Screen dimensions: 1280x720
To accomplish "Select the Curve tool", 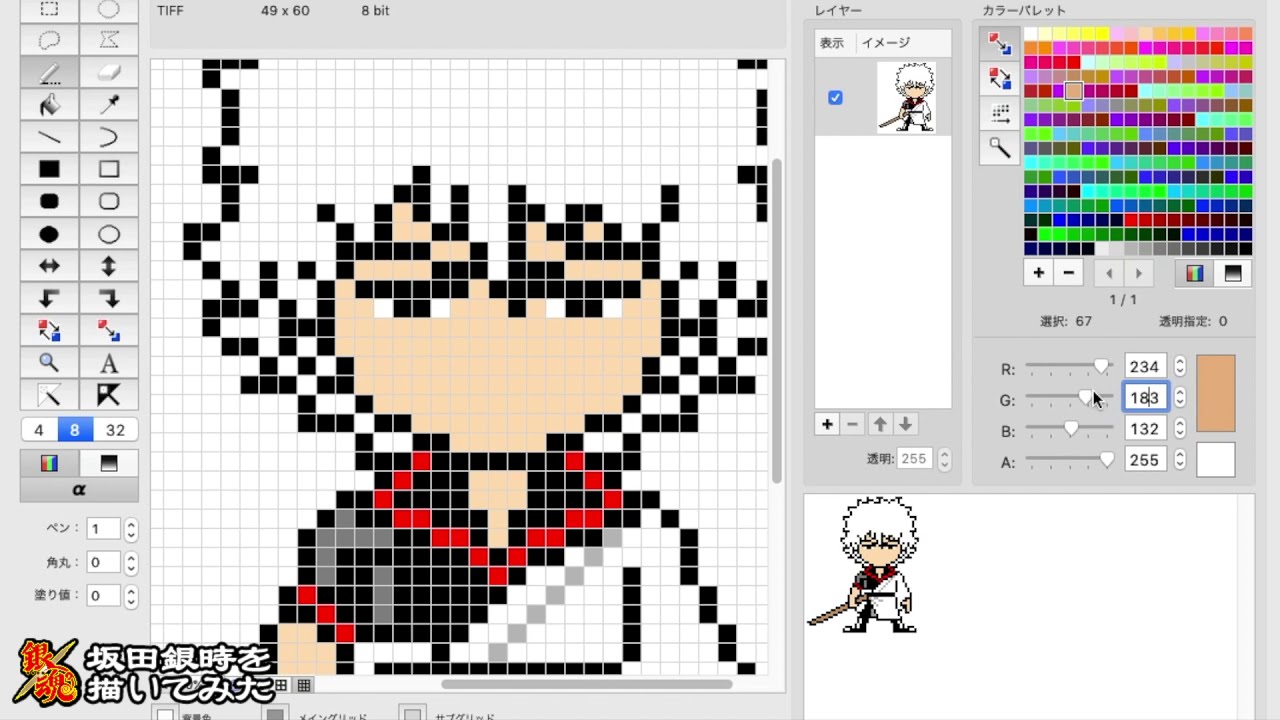I will click(109, 137).
